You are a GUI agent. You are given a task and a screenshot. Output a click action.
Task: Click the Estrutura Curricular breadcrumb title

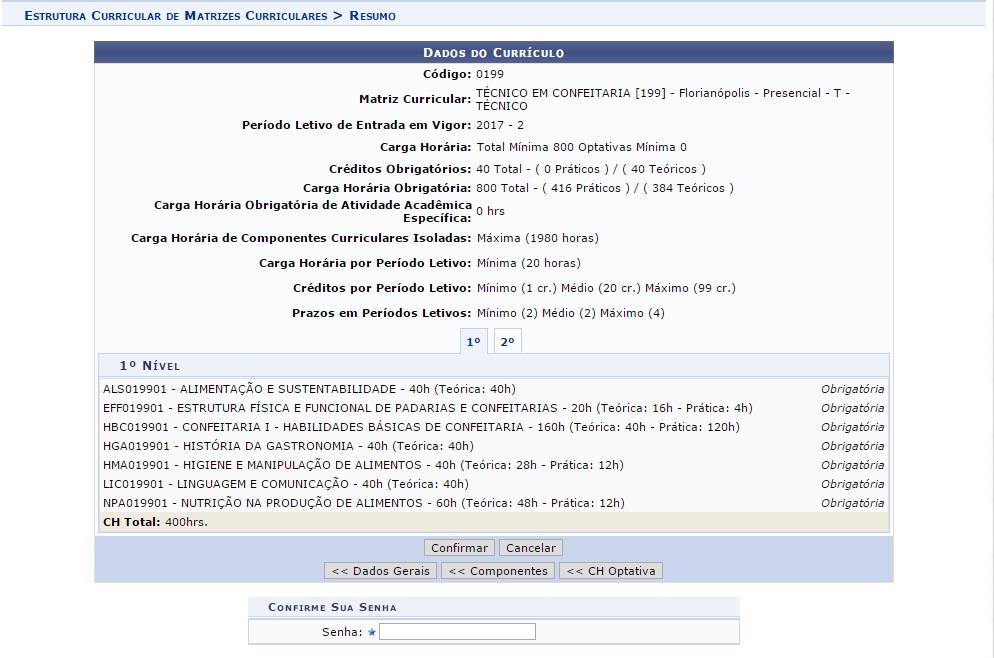[175, 16]
